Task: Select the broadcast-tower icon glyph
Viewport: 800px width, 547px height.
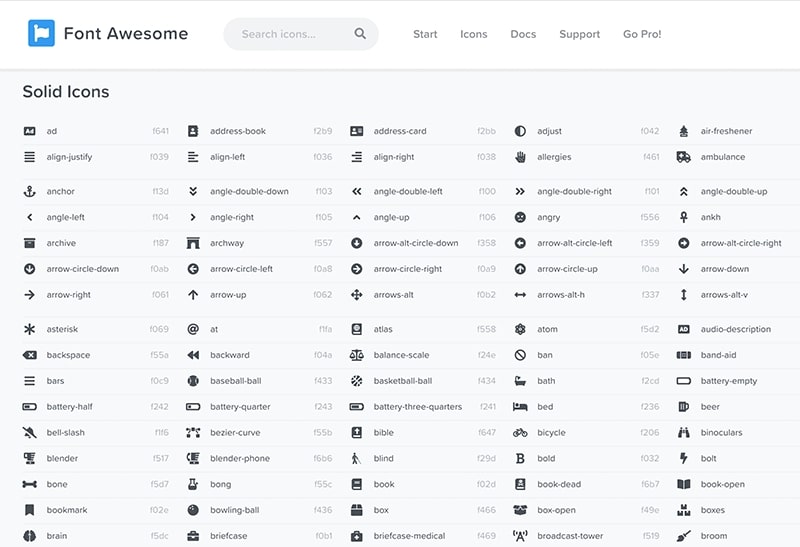Action: [520, 536]
